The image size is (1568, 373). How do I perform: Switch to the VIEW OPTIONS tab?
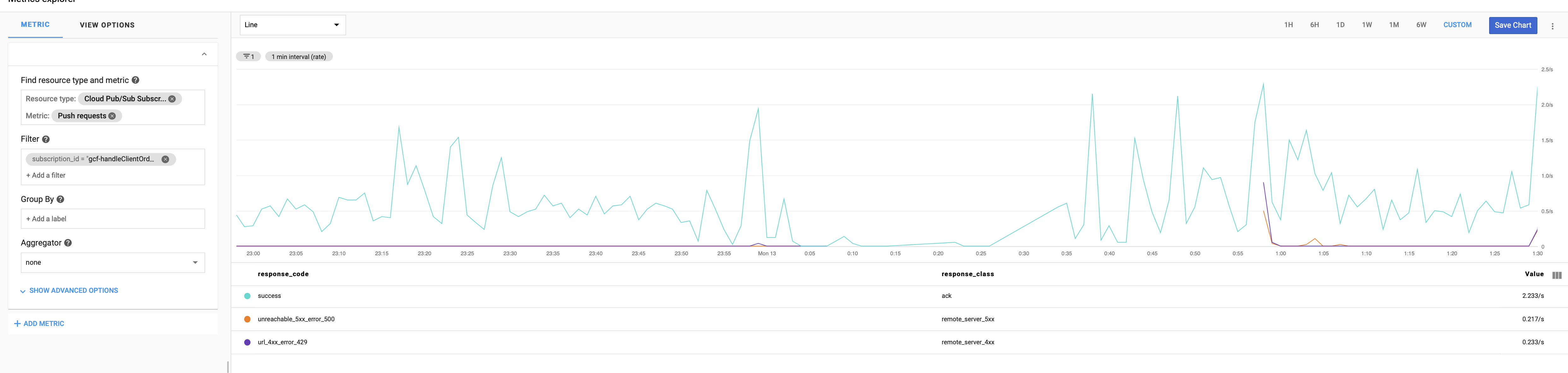tap(107, 25)
